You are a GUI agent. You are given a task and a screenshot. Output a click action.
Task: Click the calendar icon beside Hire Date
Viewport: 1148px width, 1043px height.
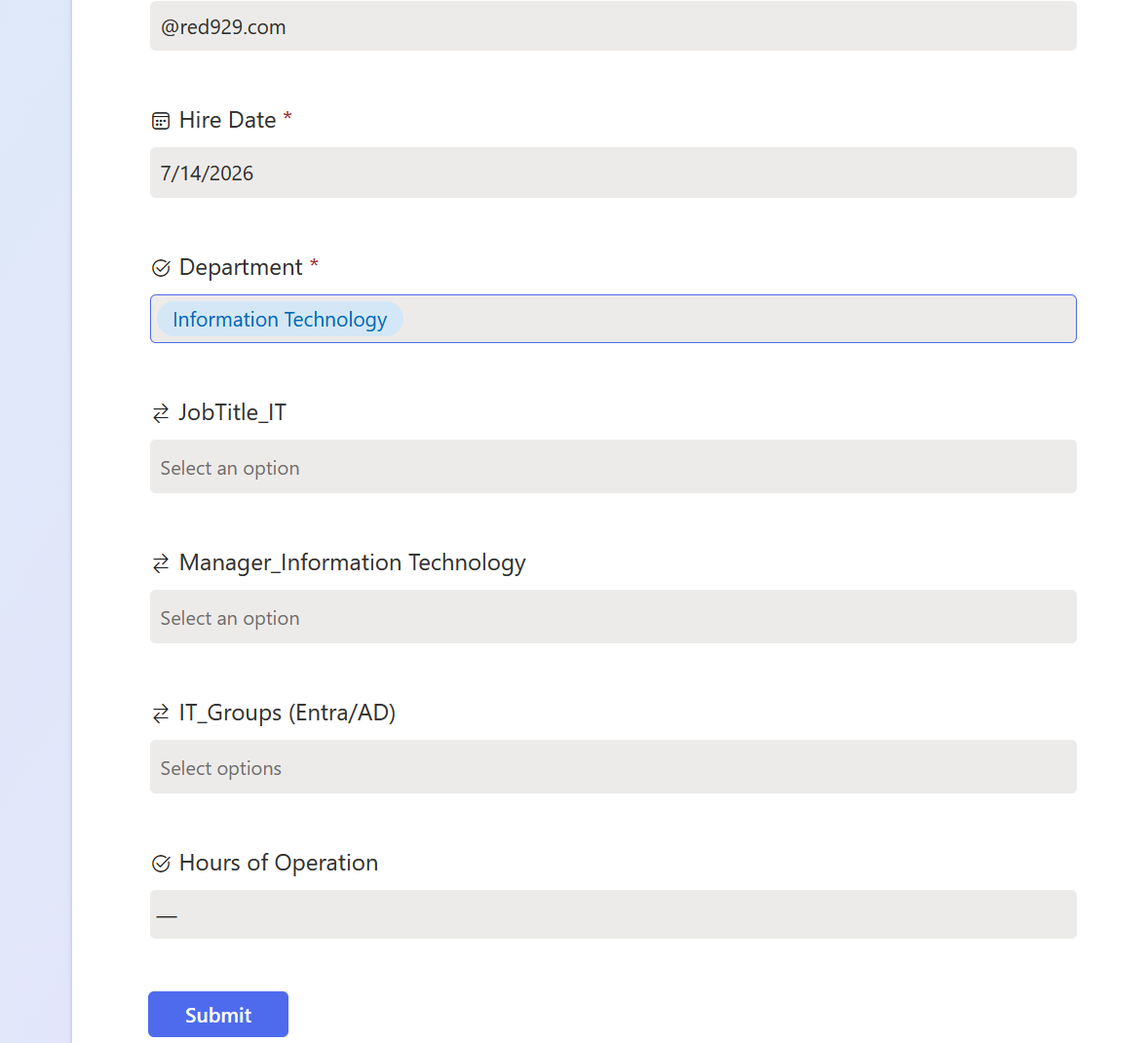(x=161, y=121)
